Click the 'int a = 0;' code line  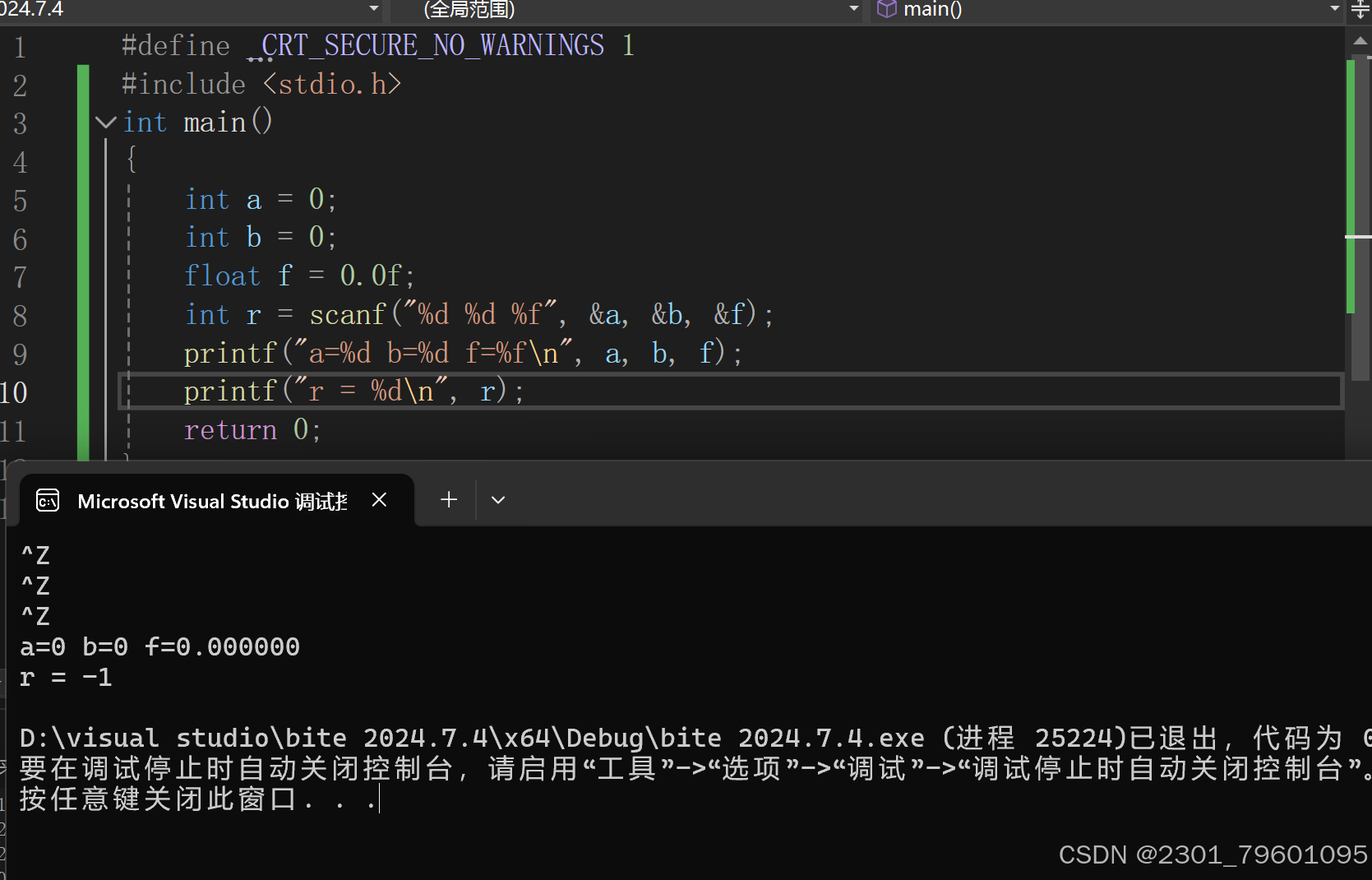click(x=261, y=199)
